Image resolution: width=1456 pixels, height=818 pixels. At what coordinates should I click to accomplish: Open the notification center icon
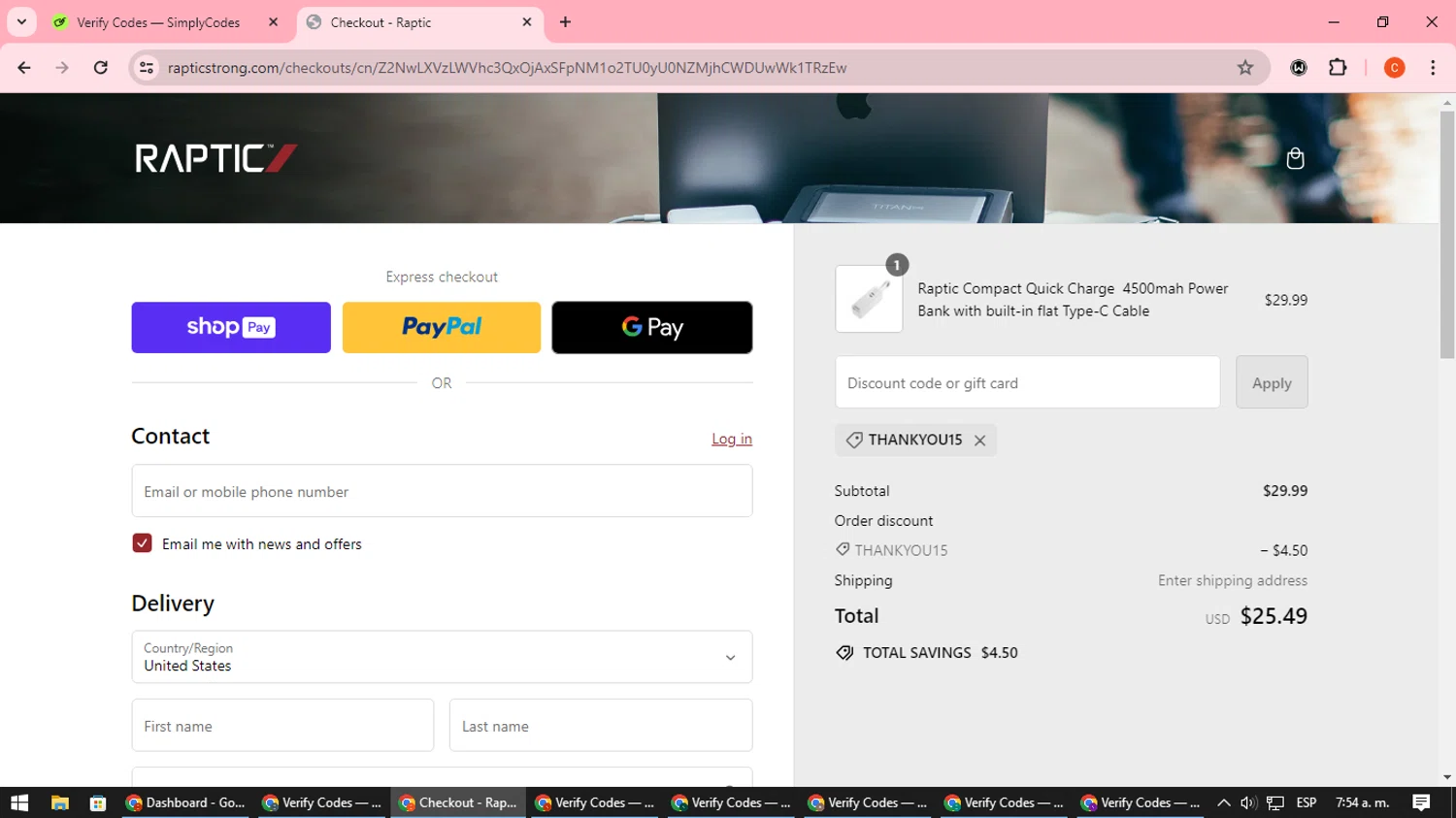click(x=1421, y=802)
